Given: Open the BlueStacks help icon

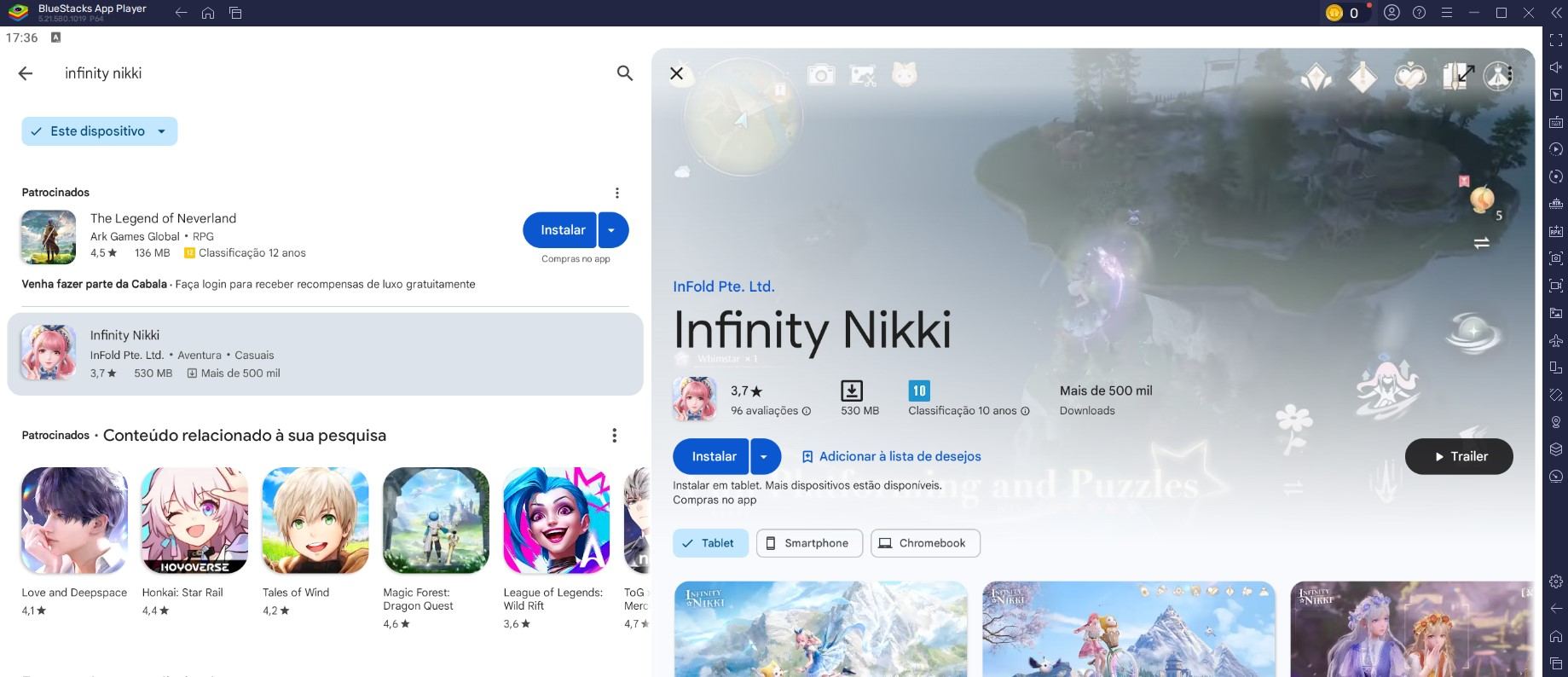Looking at the screenshot, I should [x=1419, y=13].
